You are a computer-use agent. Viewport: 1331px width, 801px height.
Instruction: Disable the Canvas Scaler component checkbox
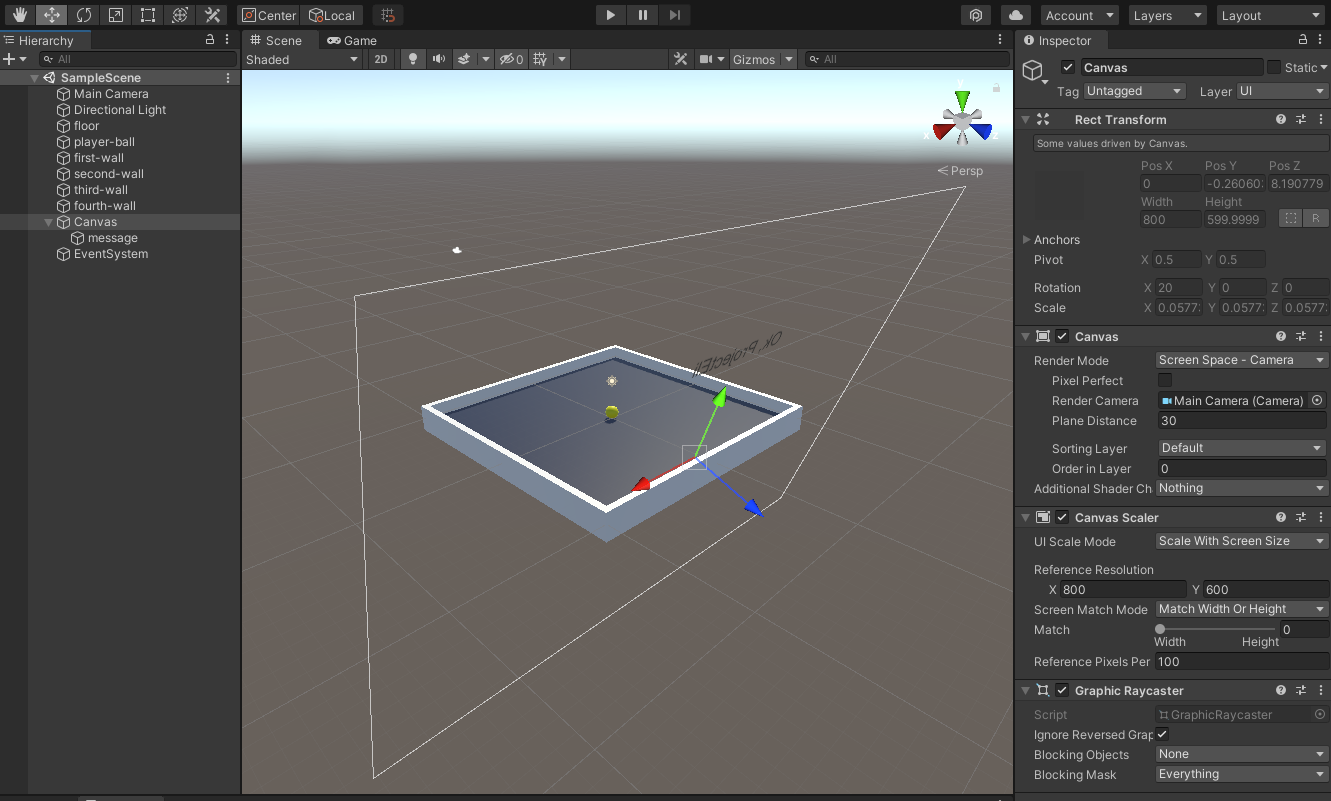click(x=1062, y=517)
